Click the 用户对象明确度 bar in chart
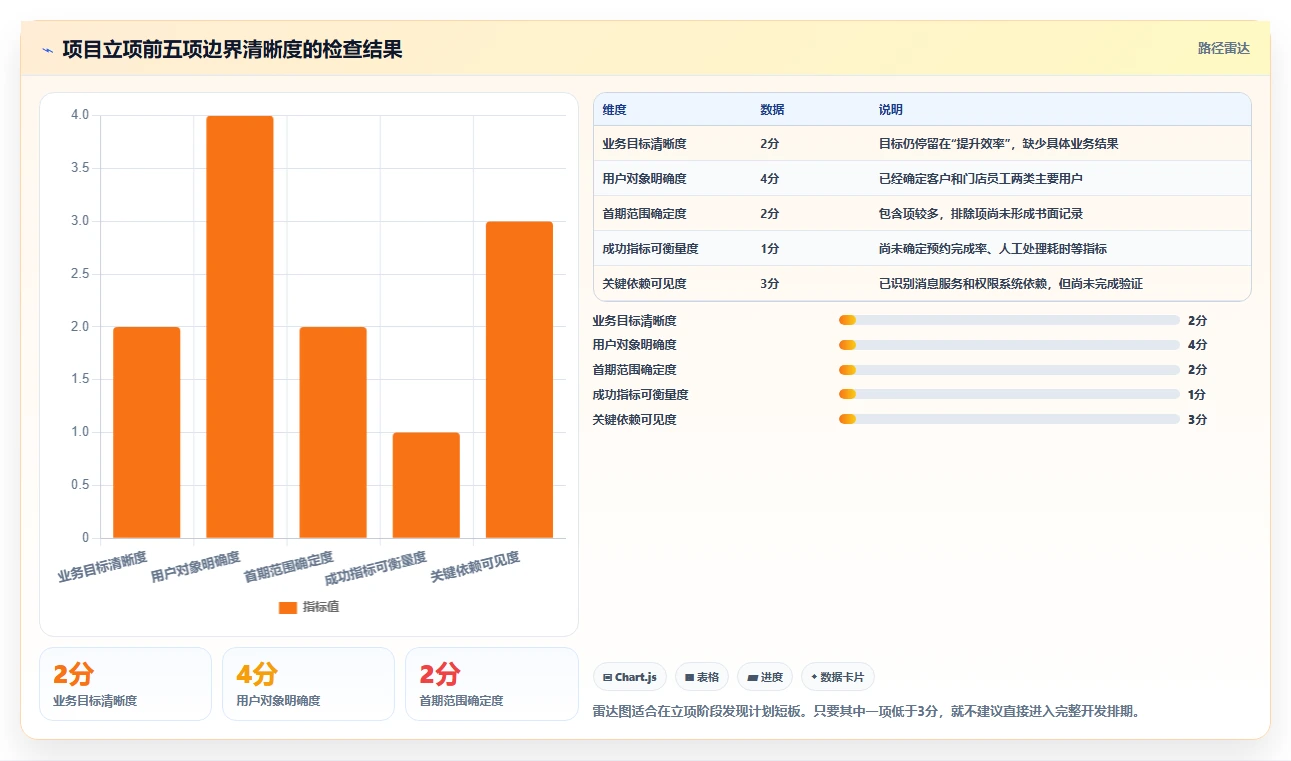The height and width of the screenshot is (761, 1291). [240, 327]
